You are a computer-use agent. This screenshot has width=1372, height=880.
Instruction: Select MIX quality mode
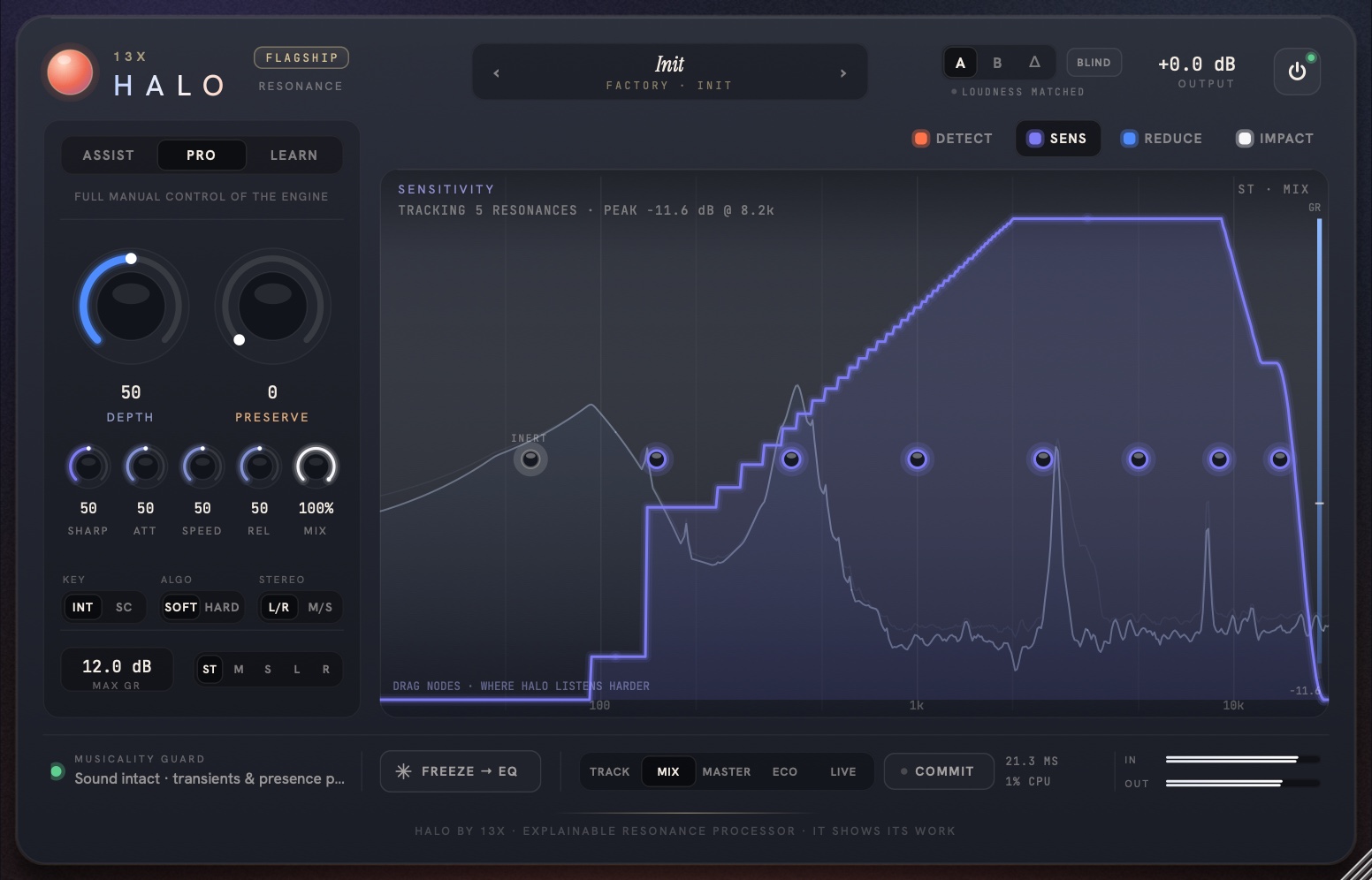(668, 771)
